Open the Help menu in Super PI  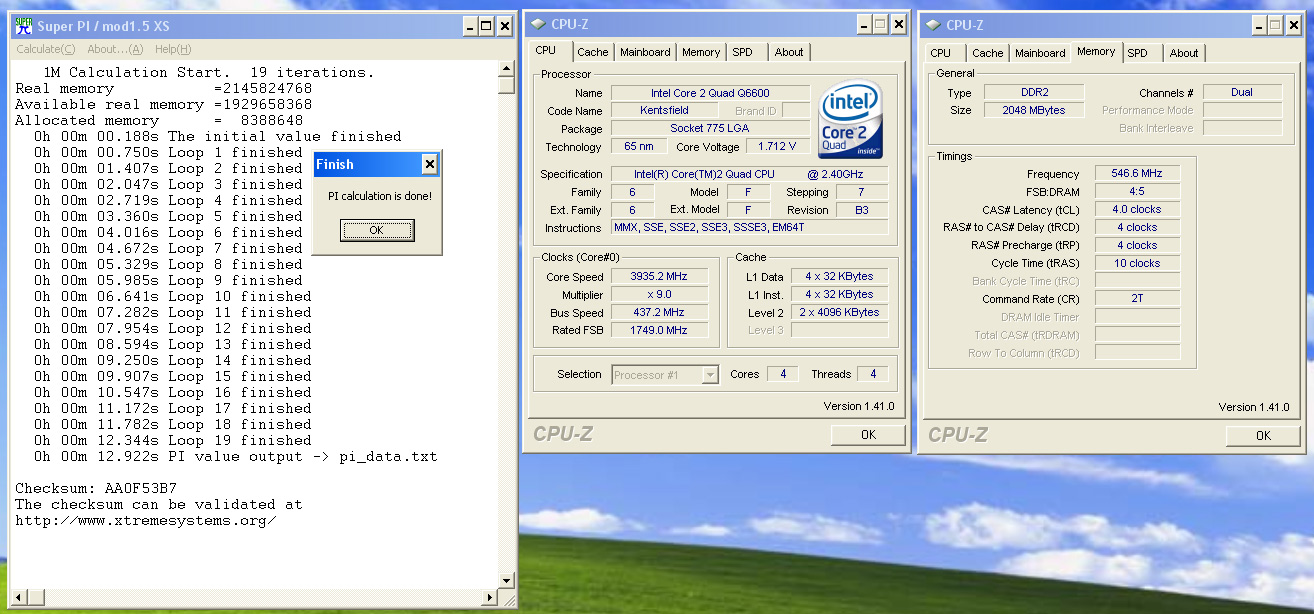(173, 49)
